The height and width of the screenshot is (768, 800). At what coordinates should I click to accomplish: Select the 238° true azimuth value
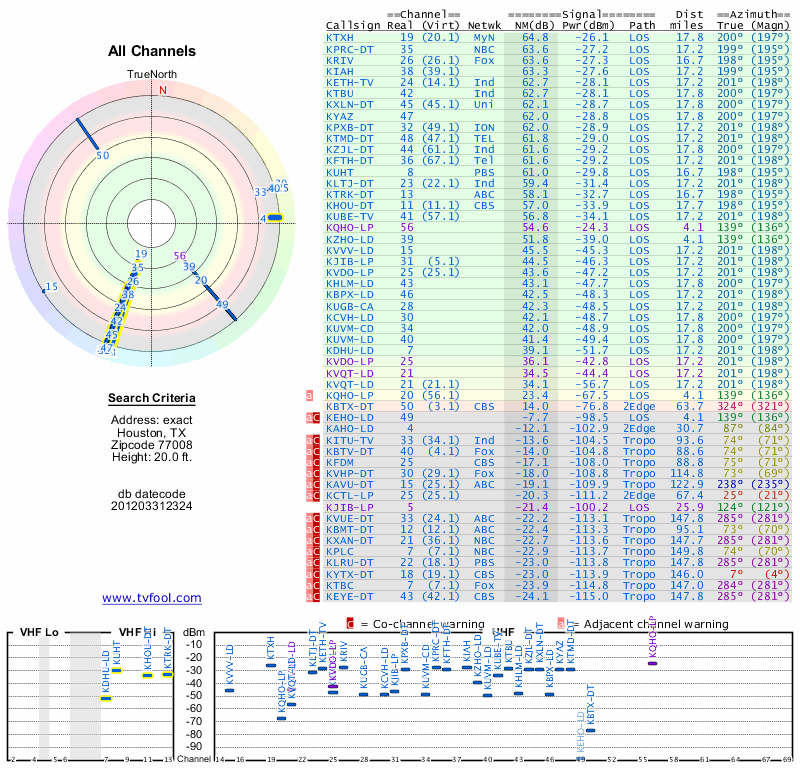tap(730, 484)
